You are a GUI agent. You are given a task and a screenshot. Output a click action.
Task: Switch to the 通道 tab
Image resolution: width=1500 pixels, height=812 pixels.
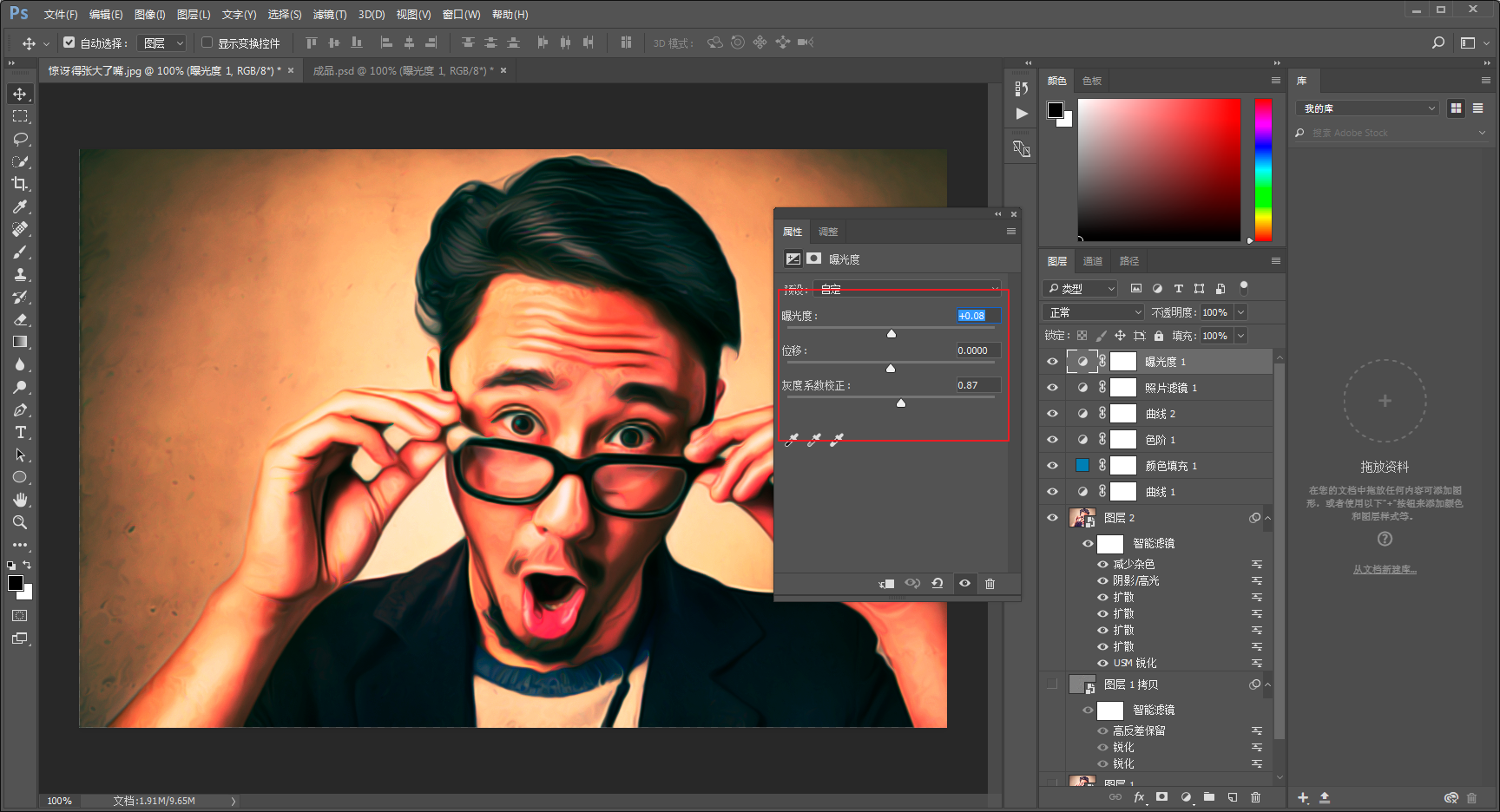click(x=1093, y=261)
